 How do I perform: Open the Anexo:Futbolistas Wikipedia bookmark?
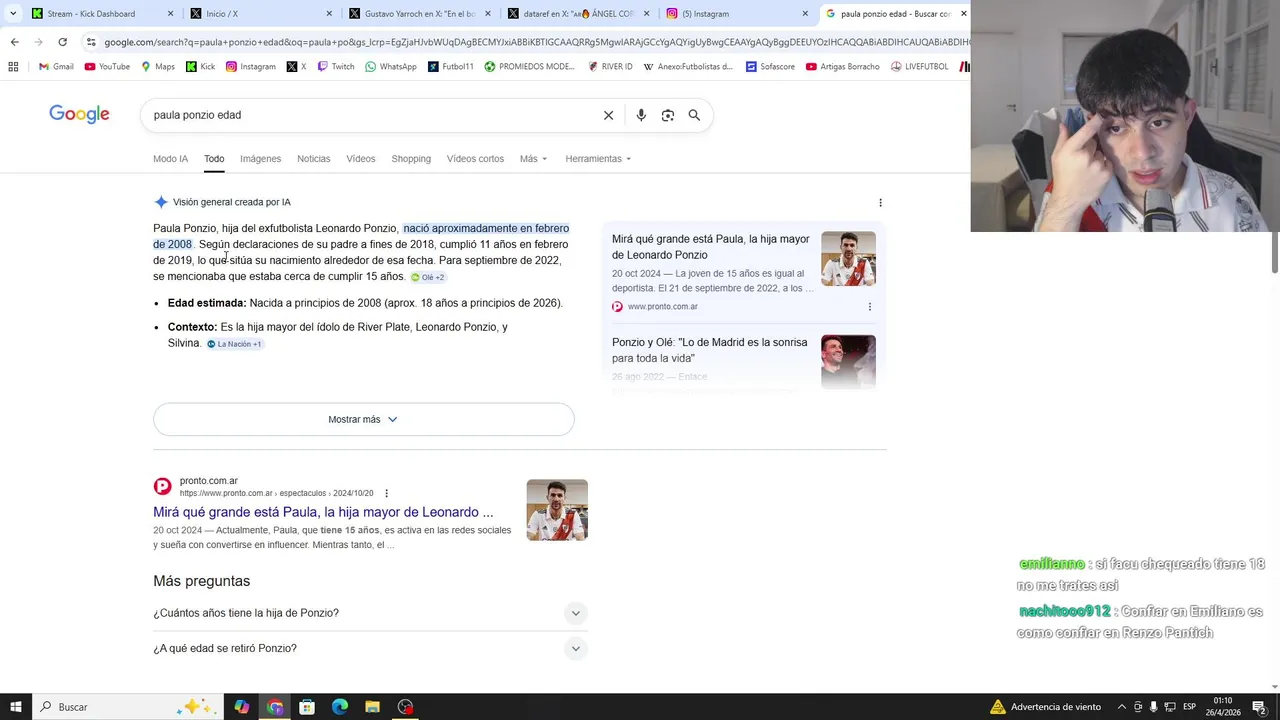coord(688,67)
